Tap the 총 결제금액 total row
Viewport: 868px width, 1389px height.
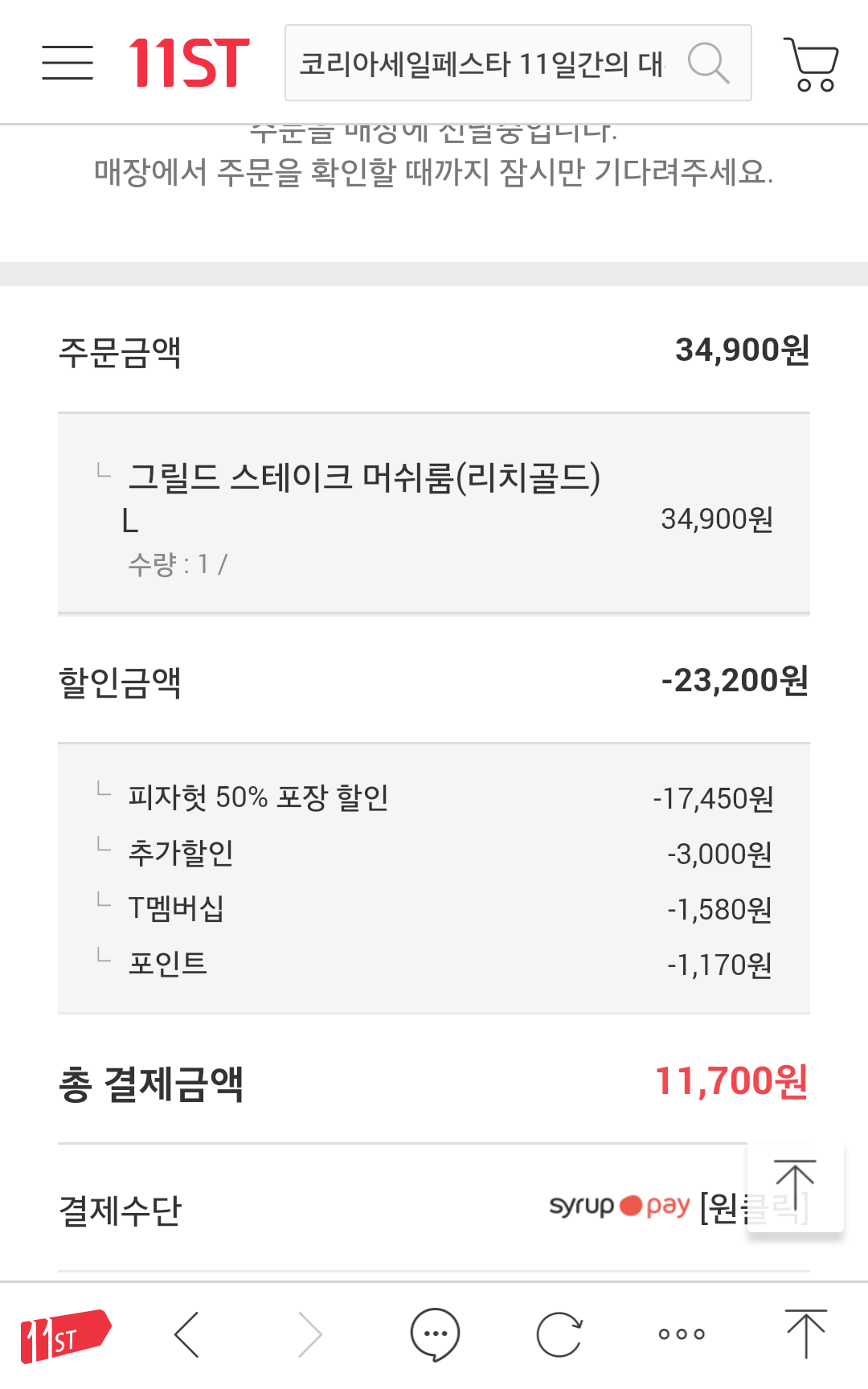click(434, 1083)
